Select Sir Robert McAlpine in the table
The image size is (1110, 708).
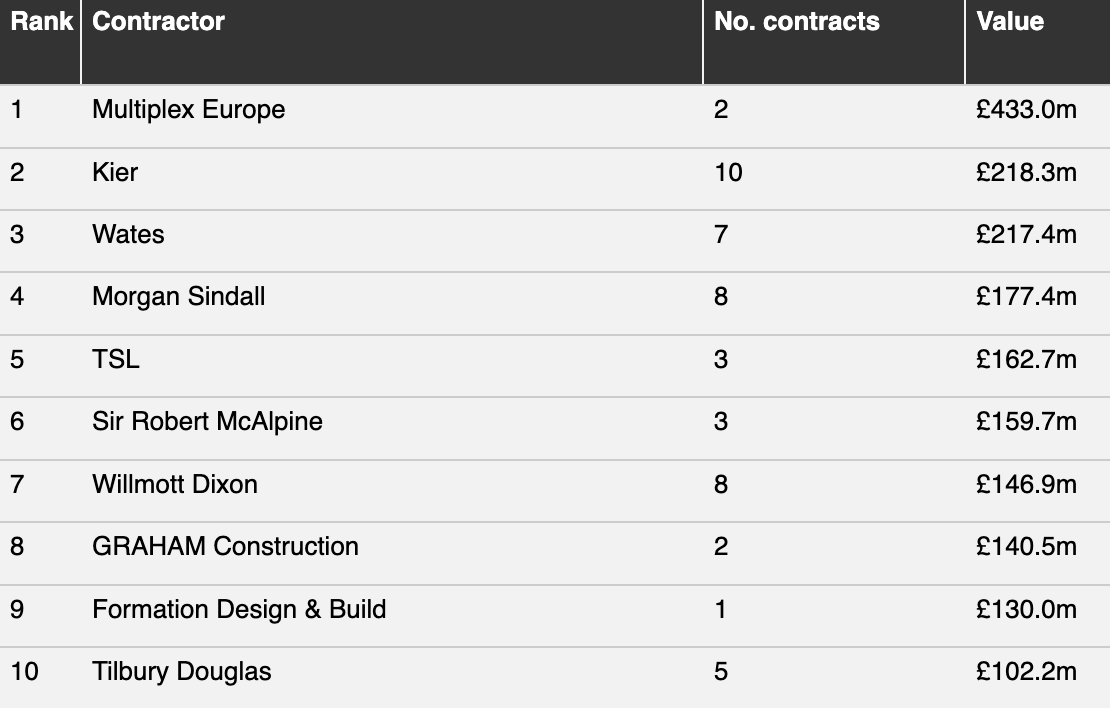click(207, 421)
